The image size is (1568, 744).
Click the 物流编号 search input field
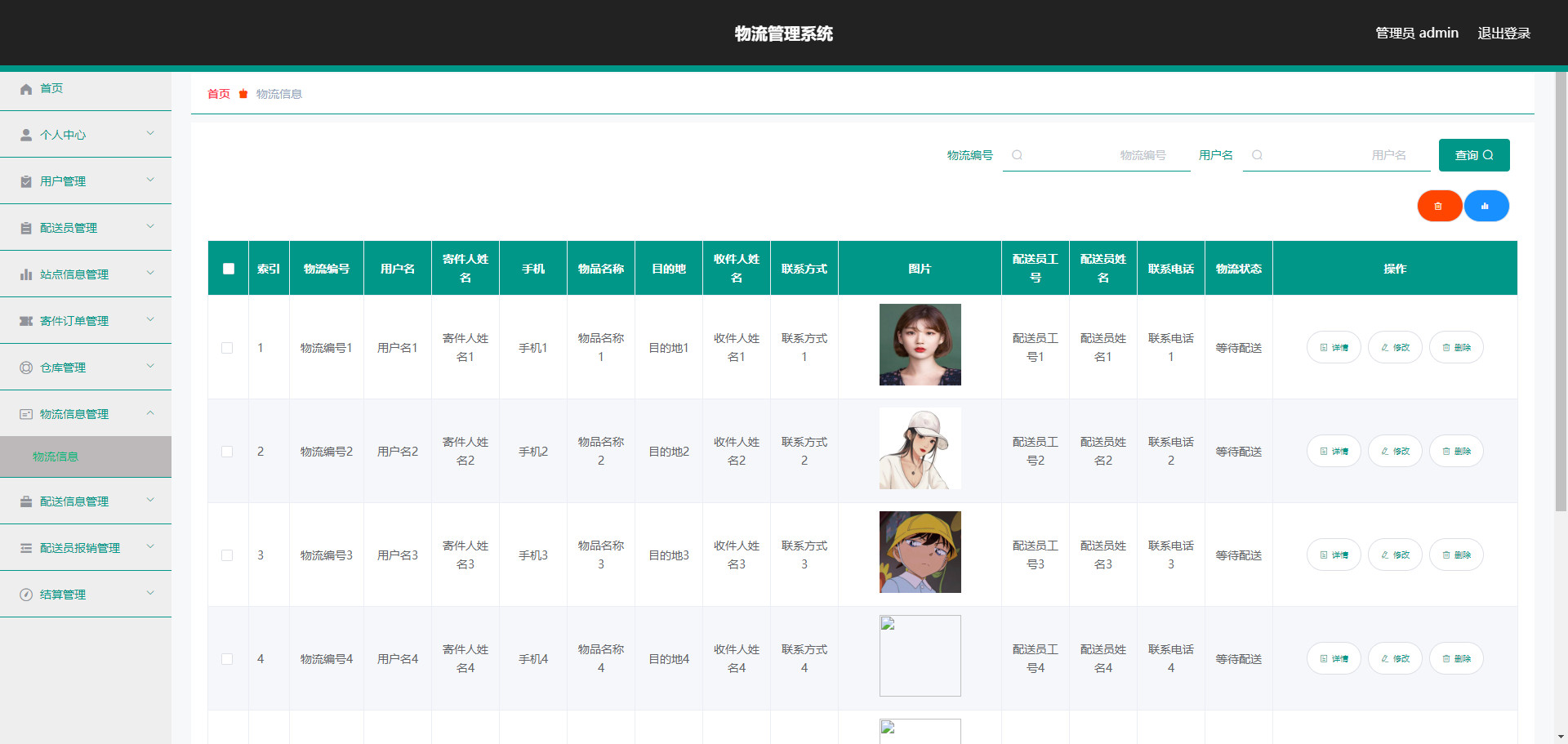1098,155
